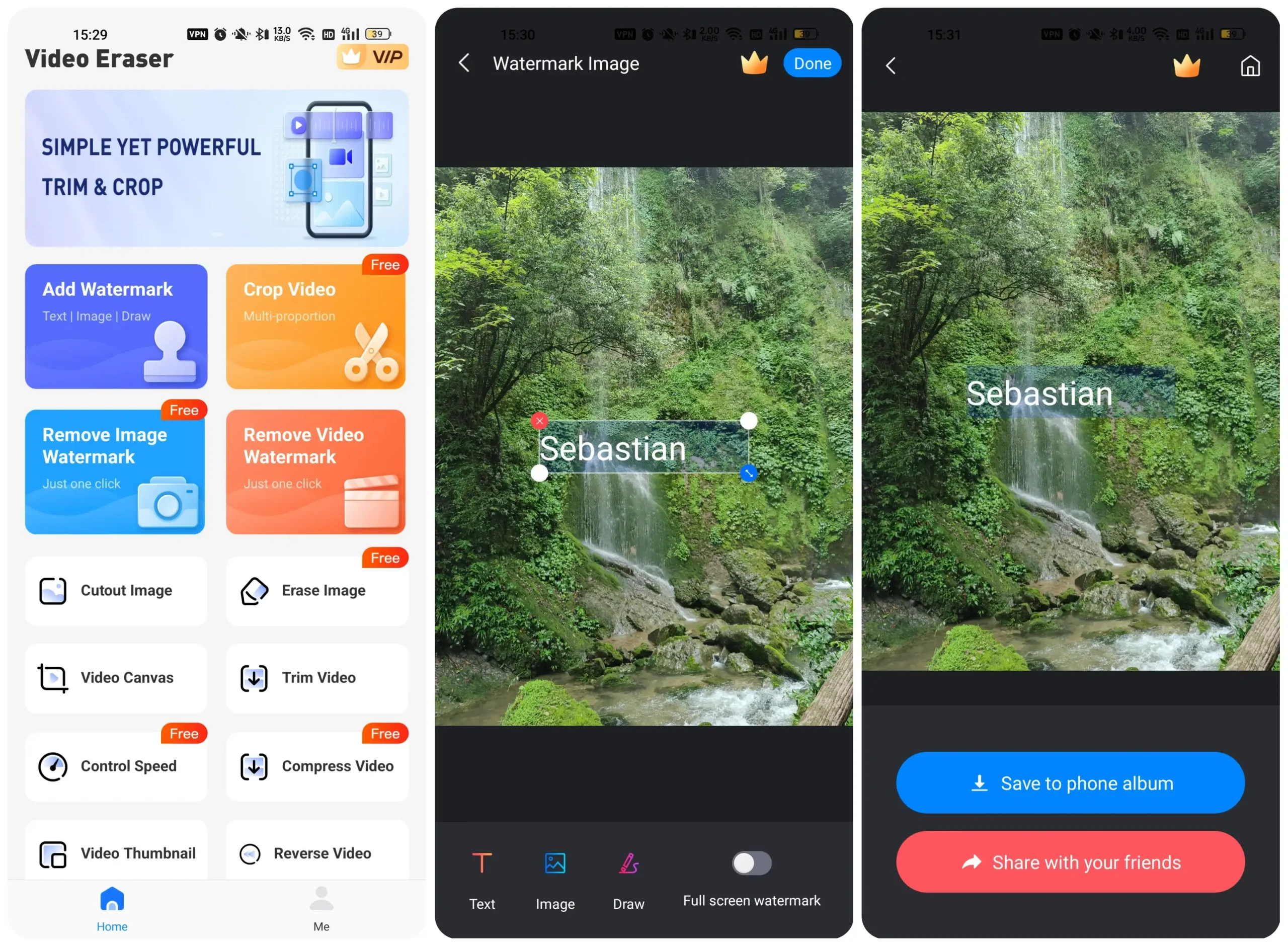
Task: Toggle Full screen watermark switch
Action: pyautogui.click(x=751, y=863)
